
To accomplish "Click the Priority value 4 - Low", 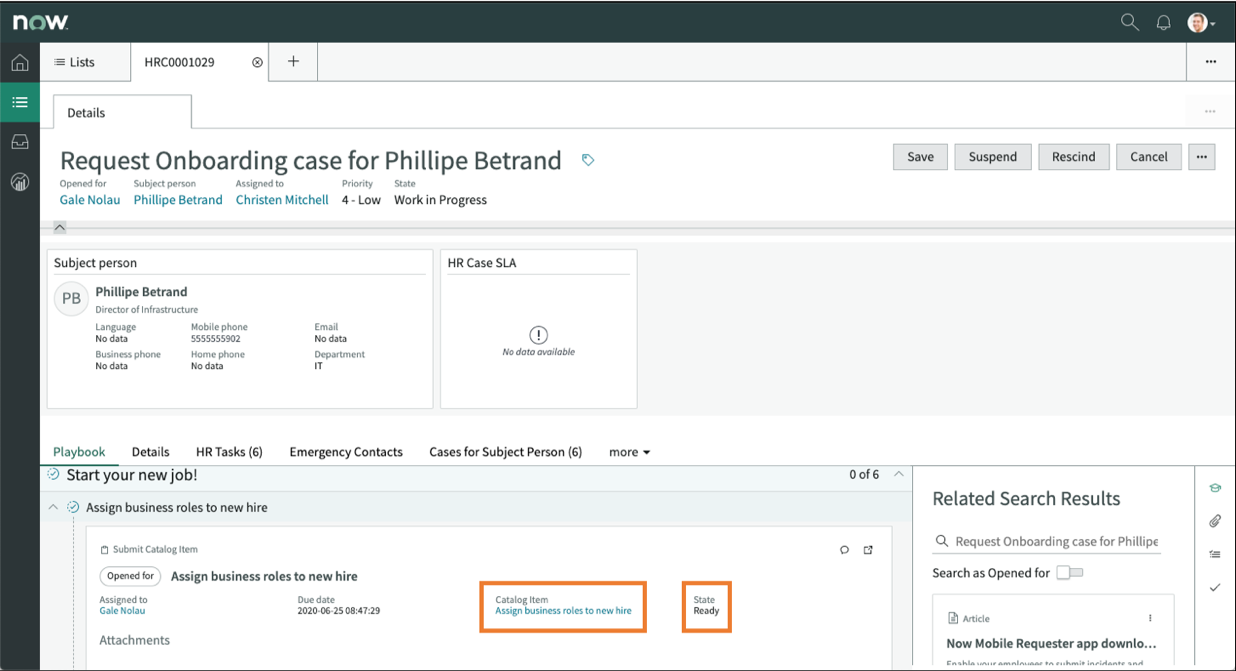I will [361, 200].
